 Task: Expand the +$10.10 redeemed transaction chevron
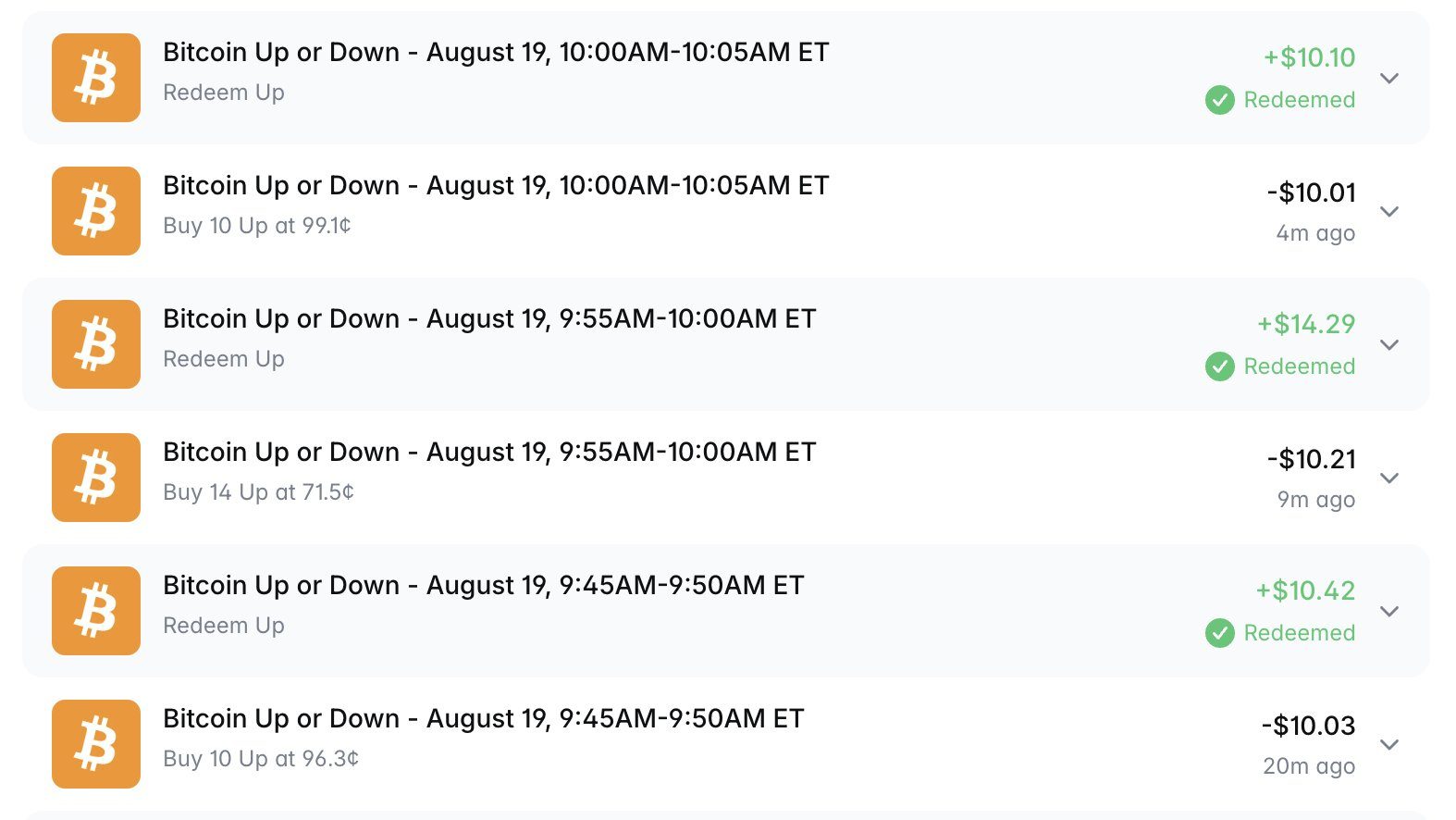pos(1388,79)
